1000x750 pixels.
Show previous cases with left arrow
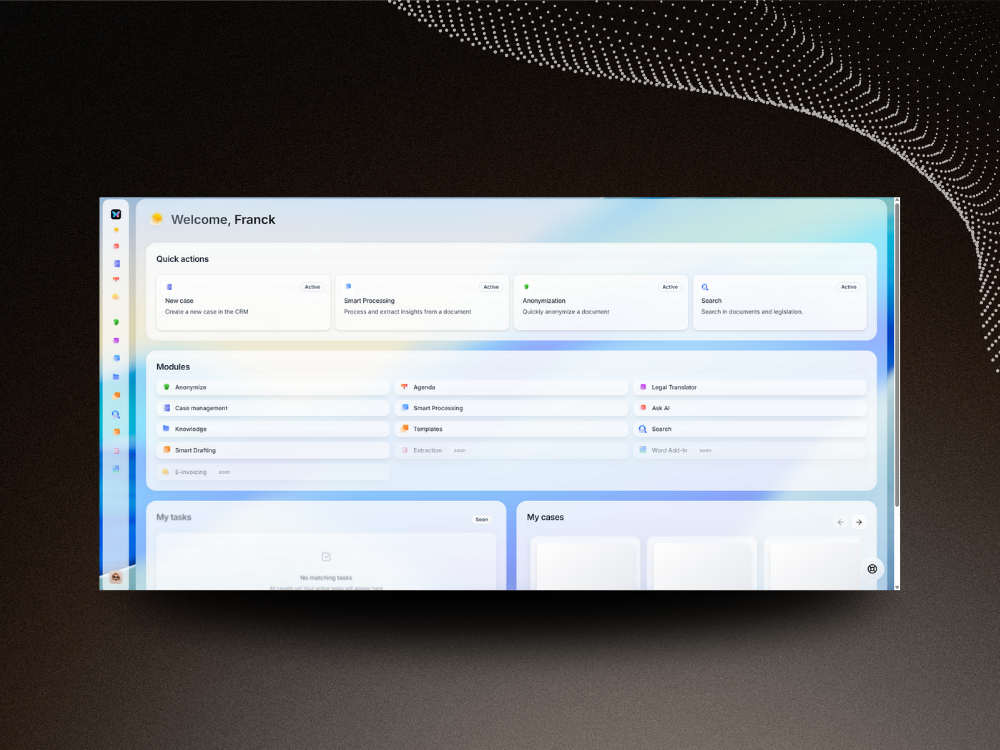pyautogui.click(x=840, y=522)
